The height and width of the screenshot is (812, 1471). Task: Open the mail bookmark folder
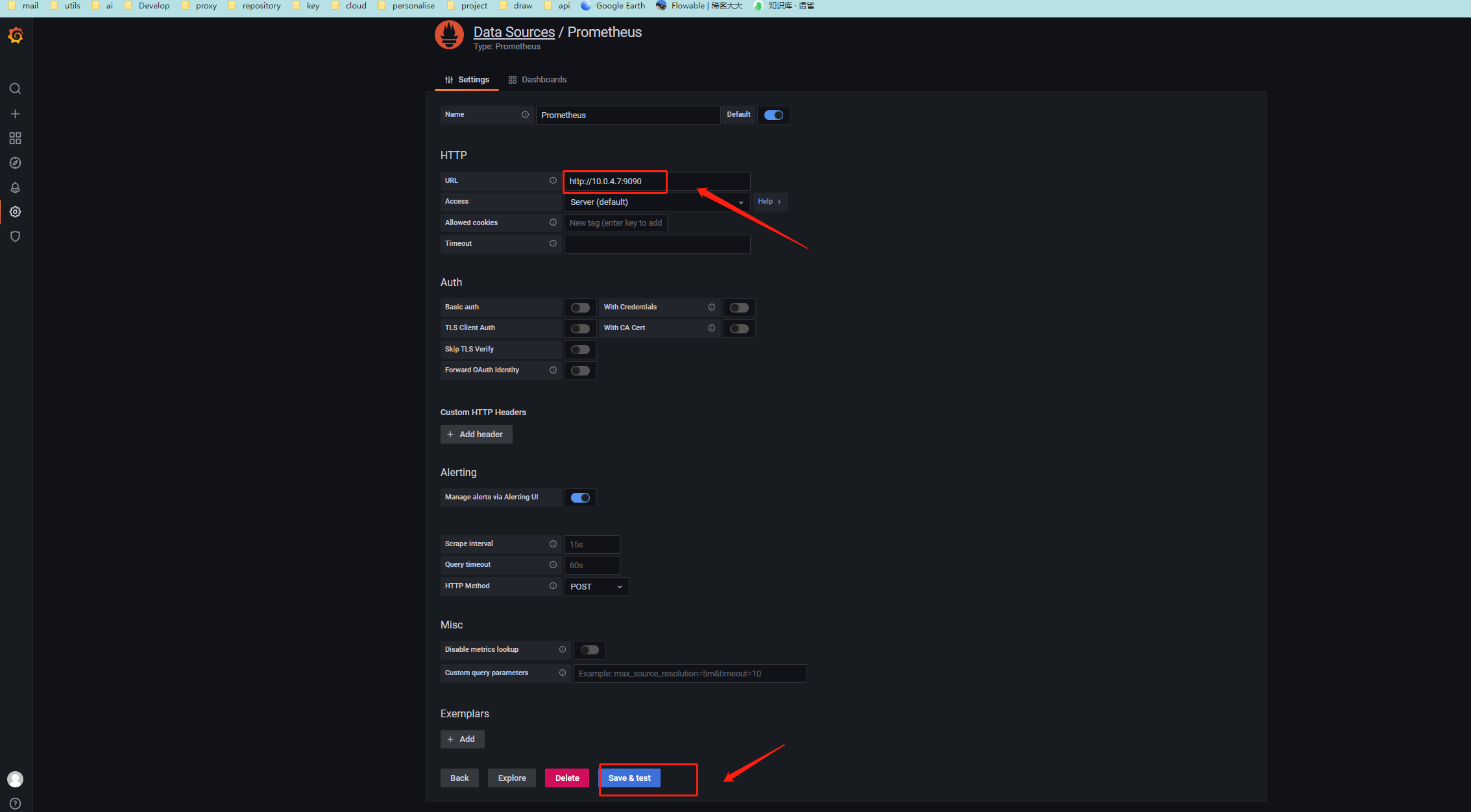(x=23, y=6)
